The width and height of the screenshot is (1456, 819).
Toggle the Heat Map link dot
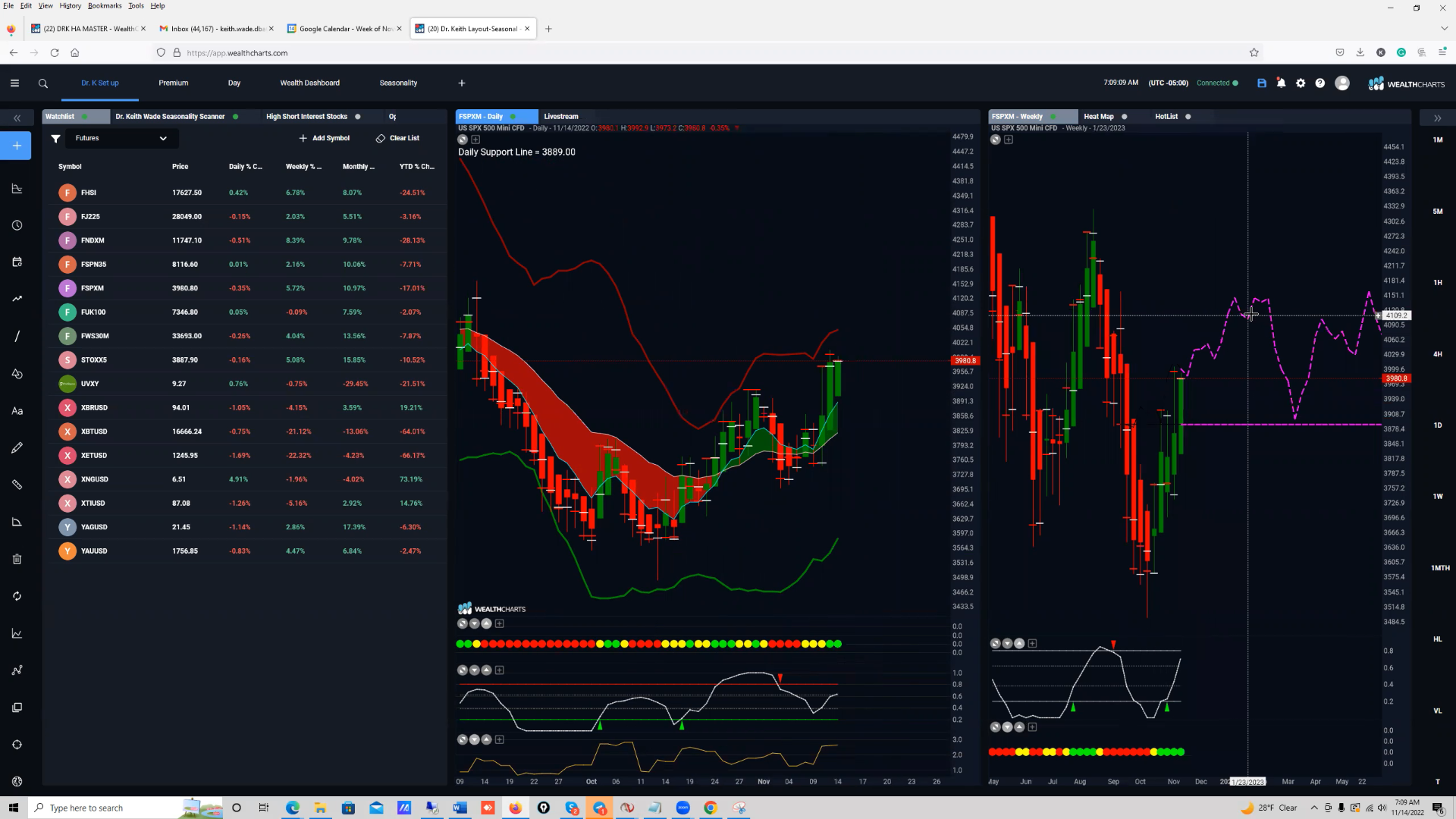click(1125, 117)
